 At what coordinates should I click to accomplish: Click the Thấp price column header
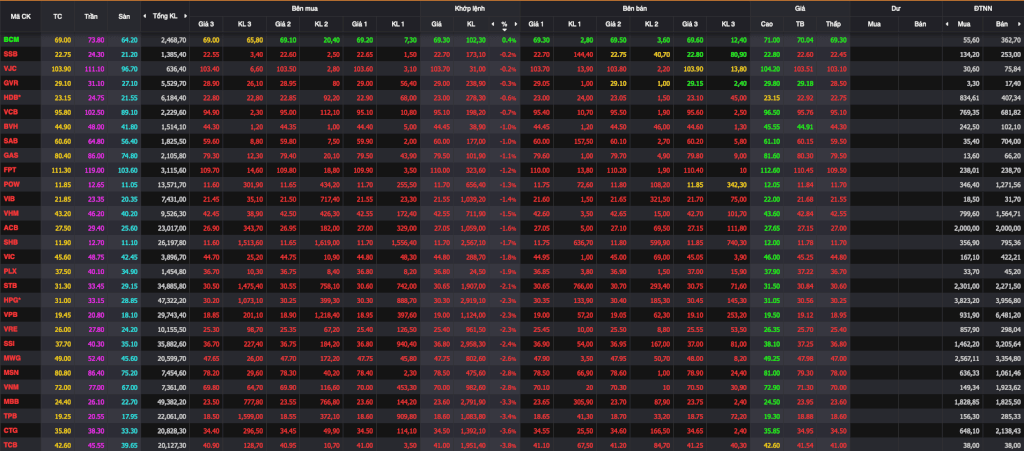point(833,24)
